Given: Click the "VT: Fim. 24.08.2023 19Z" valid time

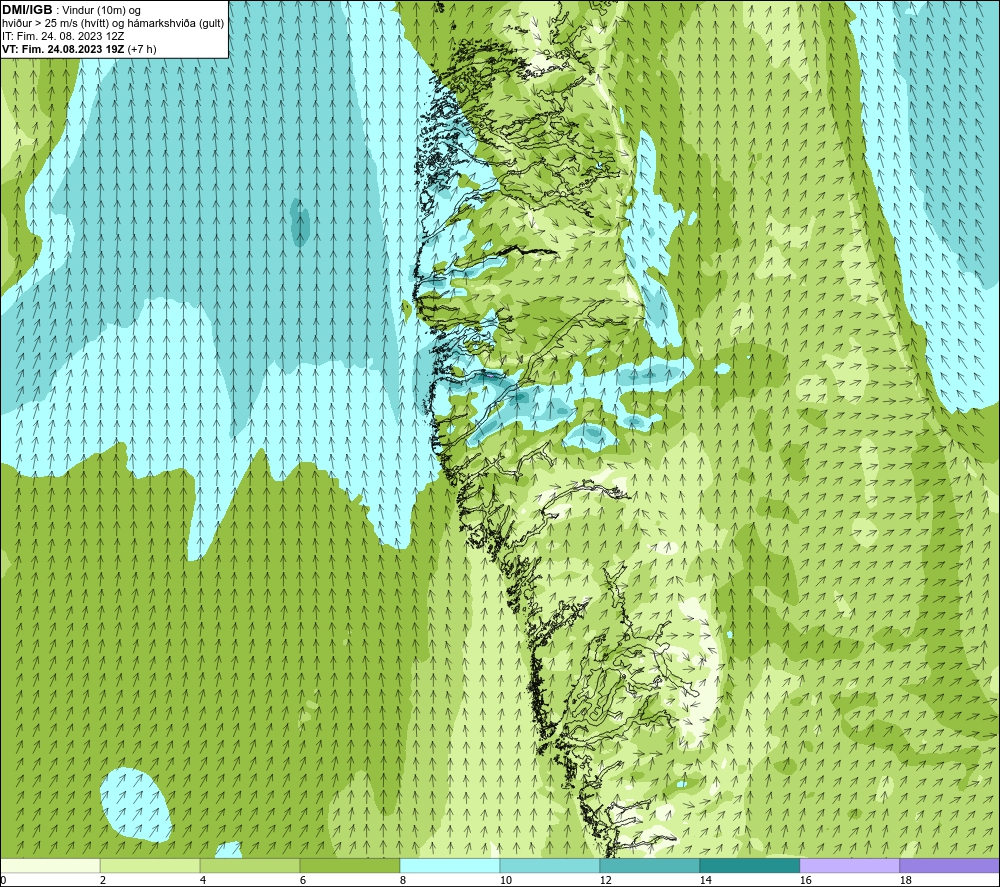Looking at the screenshot, I should tap(63, 49).
